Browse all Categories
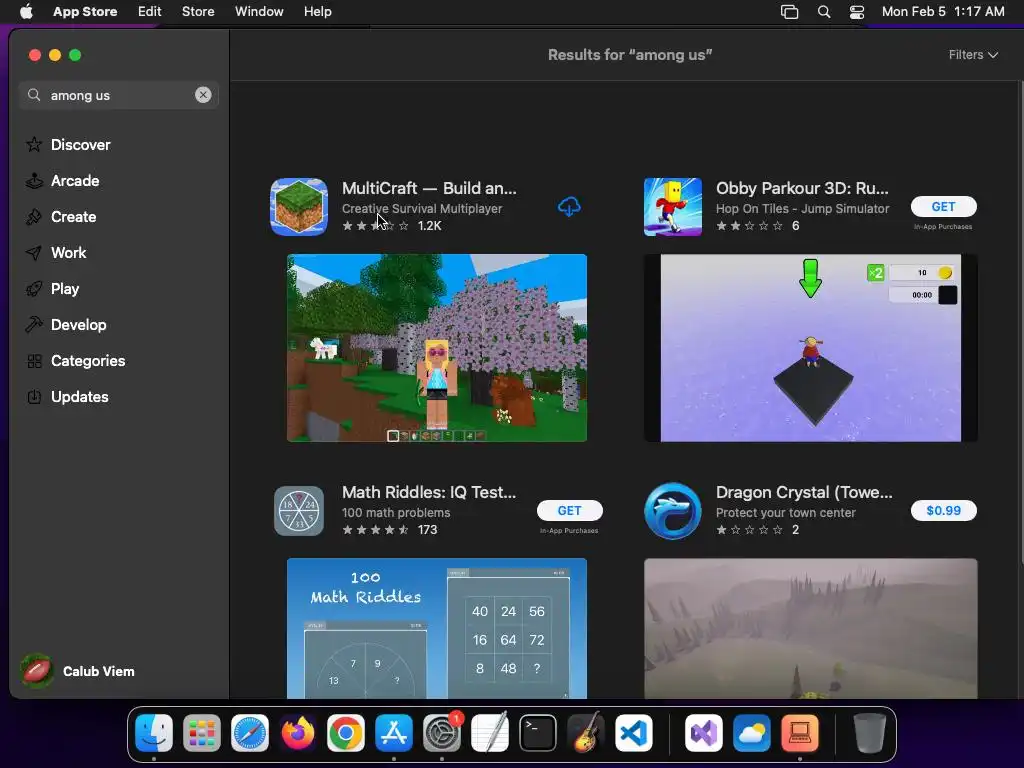Viewport: 1024px width, 768px height. pos(75,360)
